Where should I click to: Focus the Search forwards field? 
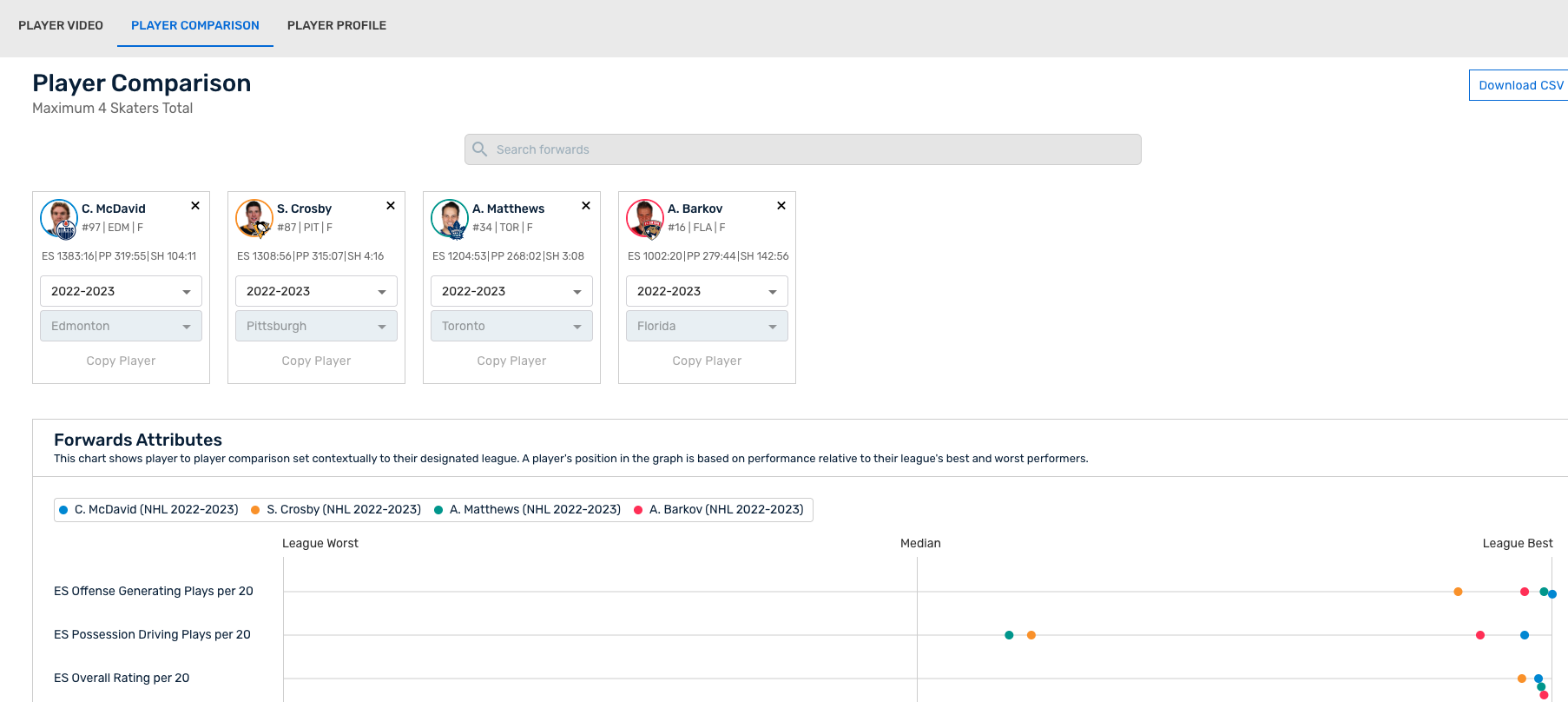click(x=802, y=149)
